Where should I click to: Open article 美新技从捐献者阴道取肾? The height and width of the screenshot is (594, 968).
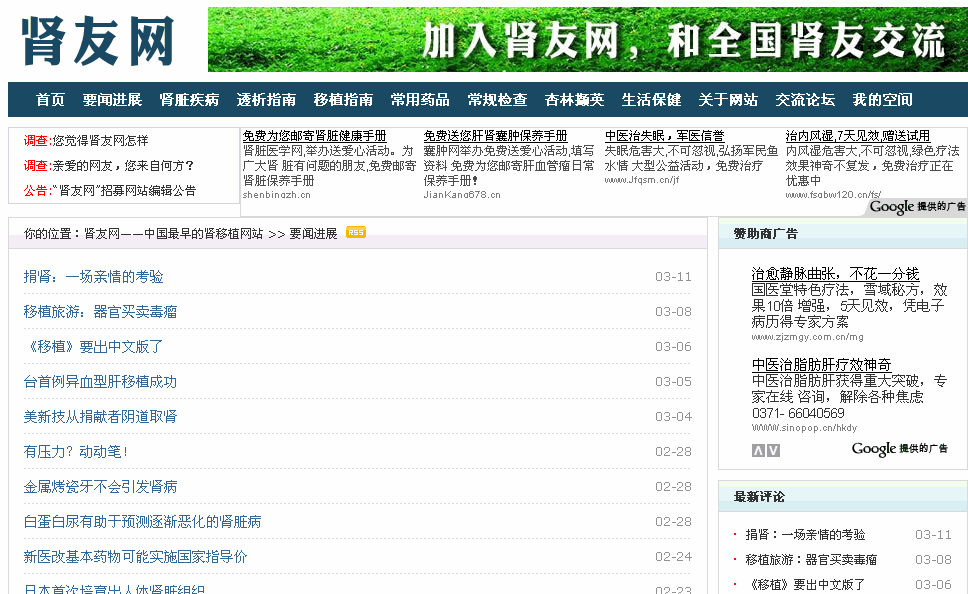click(x=100, y=417)
